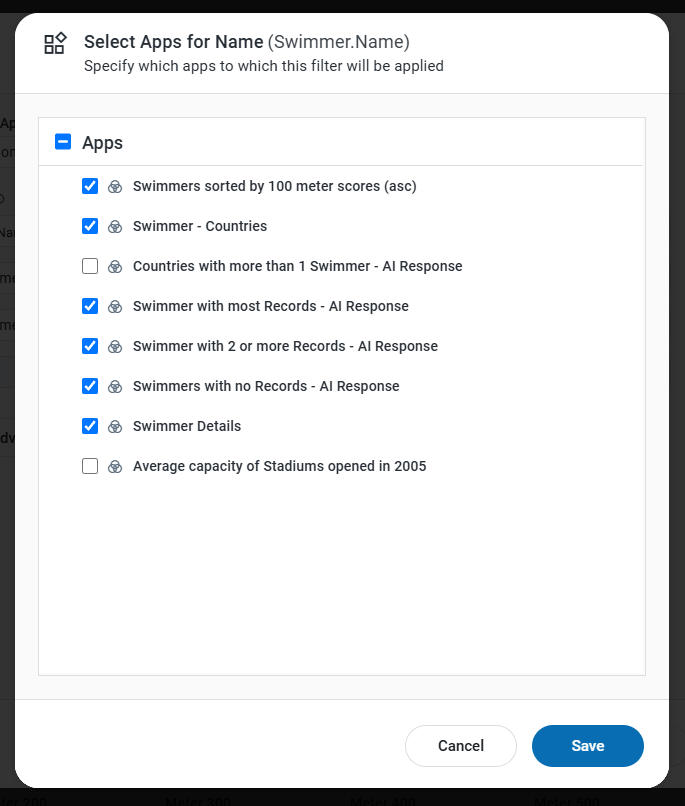
Task: Save the app filter selection
Action: (x=587, y=746)
